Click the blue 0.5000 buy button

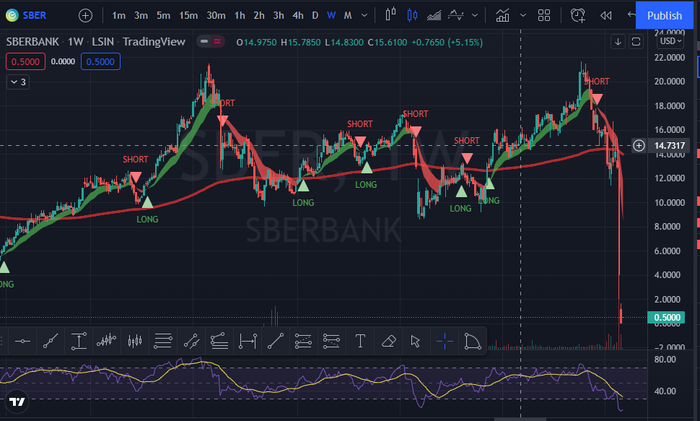[100, 62]
